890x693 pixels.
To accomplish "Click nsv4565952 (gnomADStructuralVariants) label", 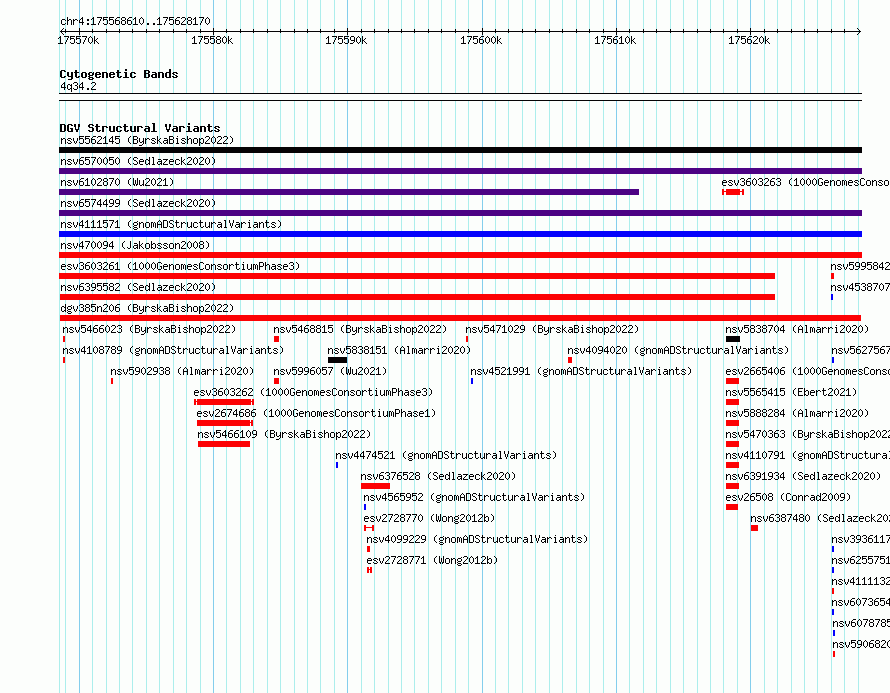I will pos(475,497).
